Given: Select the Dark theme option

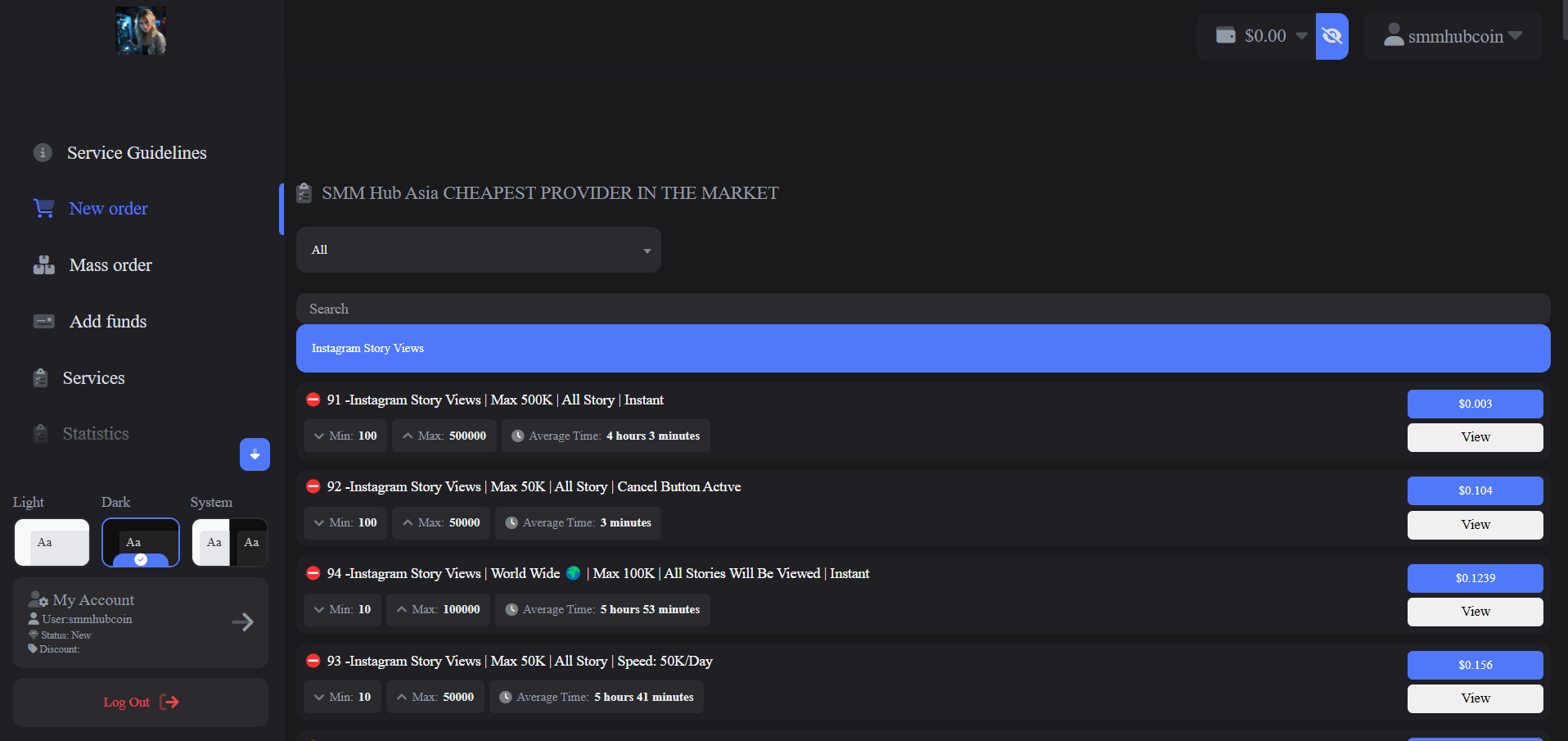Looking at the screenshot, I should coord(140,542).
